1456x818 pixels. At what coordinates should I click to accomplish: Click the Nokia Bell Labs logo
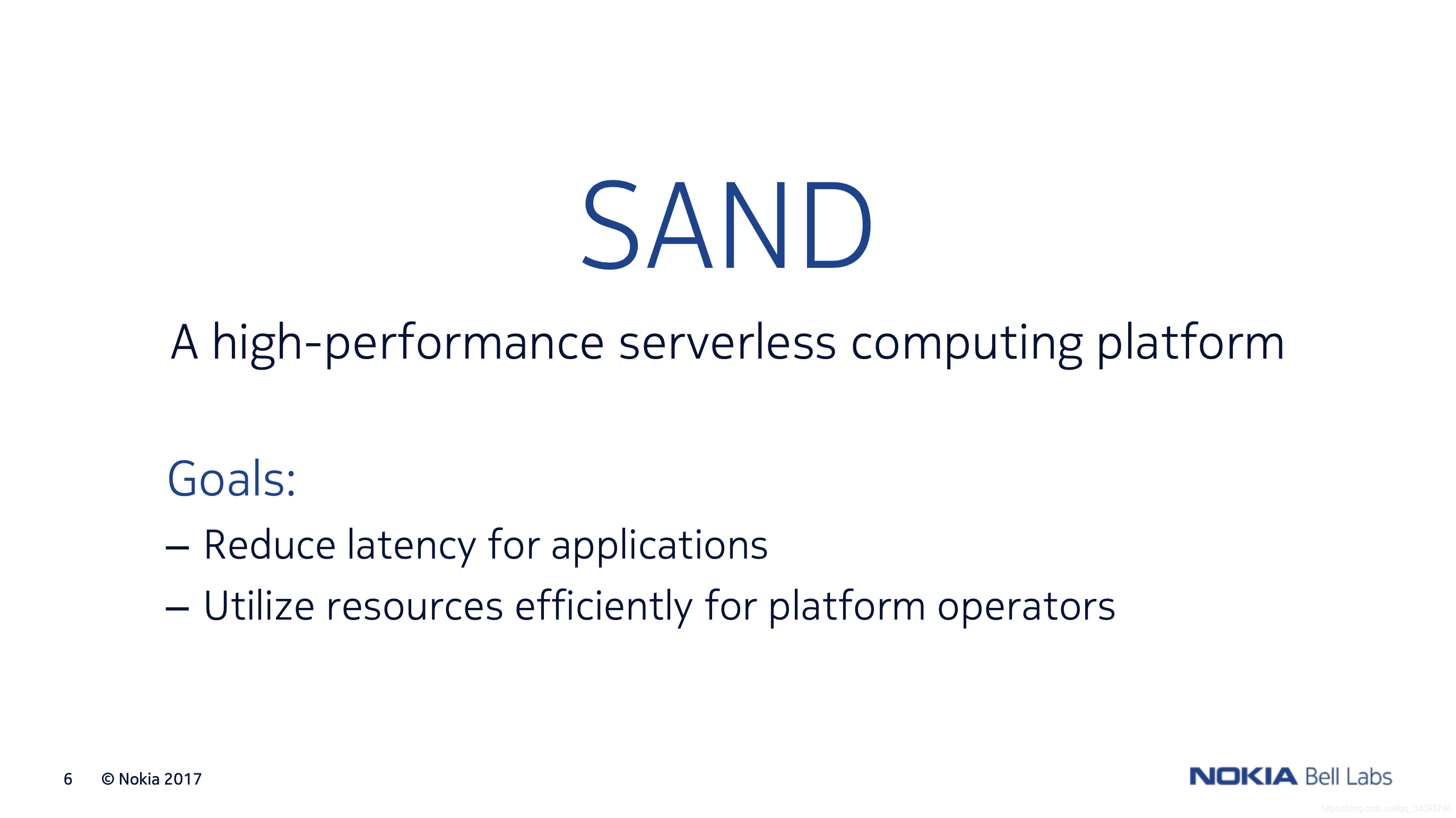[x=1284, y=779]
